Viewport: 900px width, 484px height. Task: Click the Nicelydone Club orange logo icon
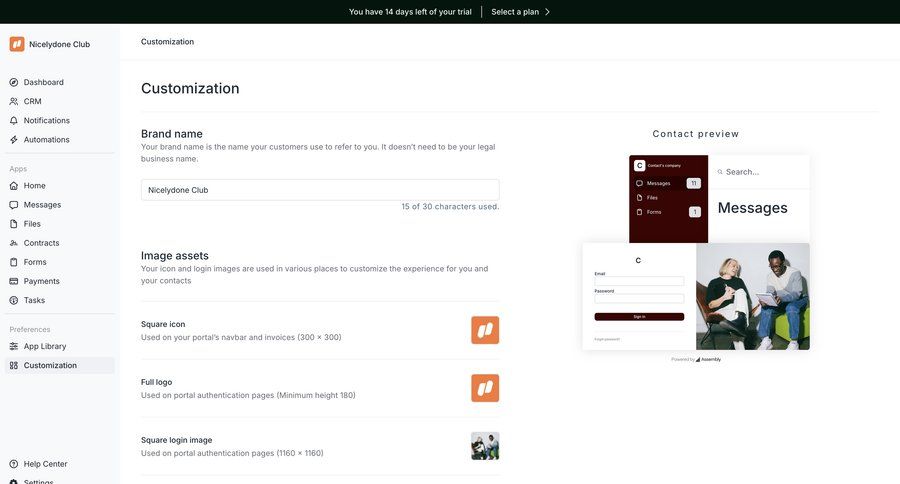click(x=17, y=44)
